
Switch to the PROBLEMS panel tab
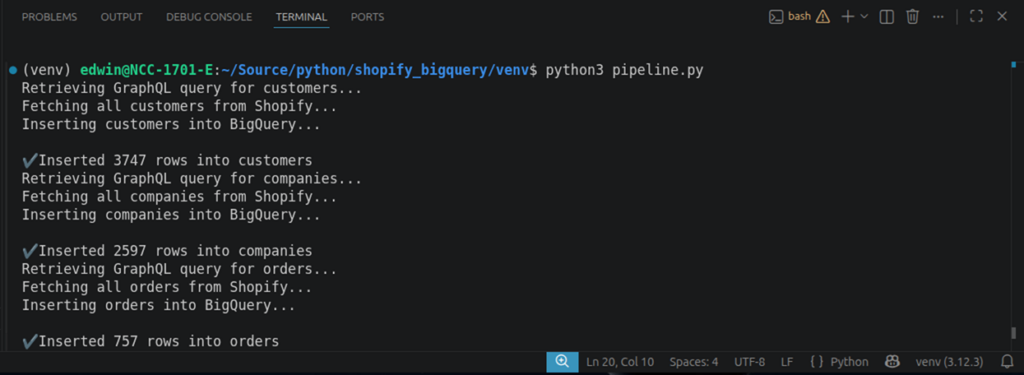click(49, 17)
